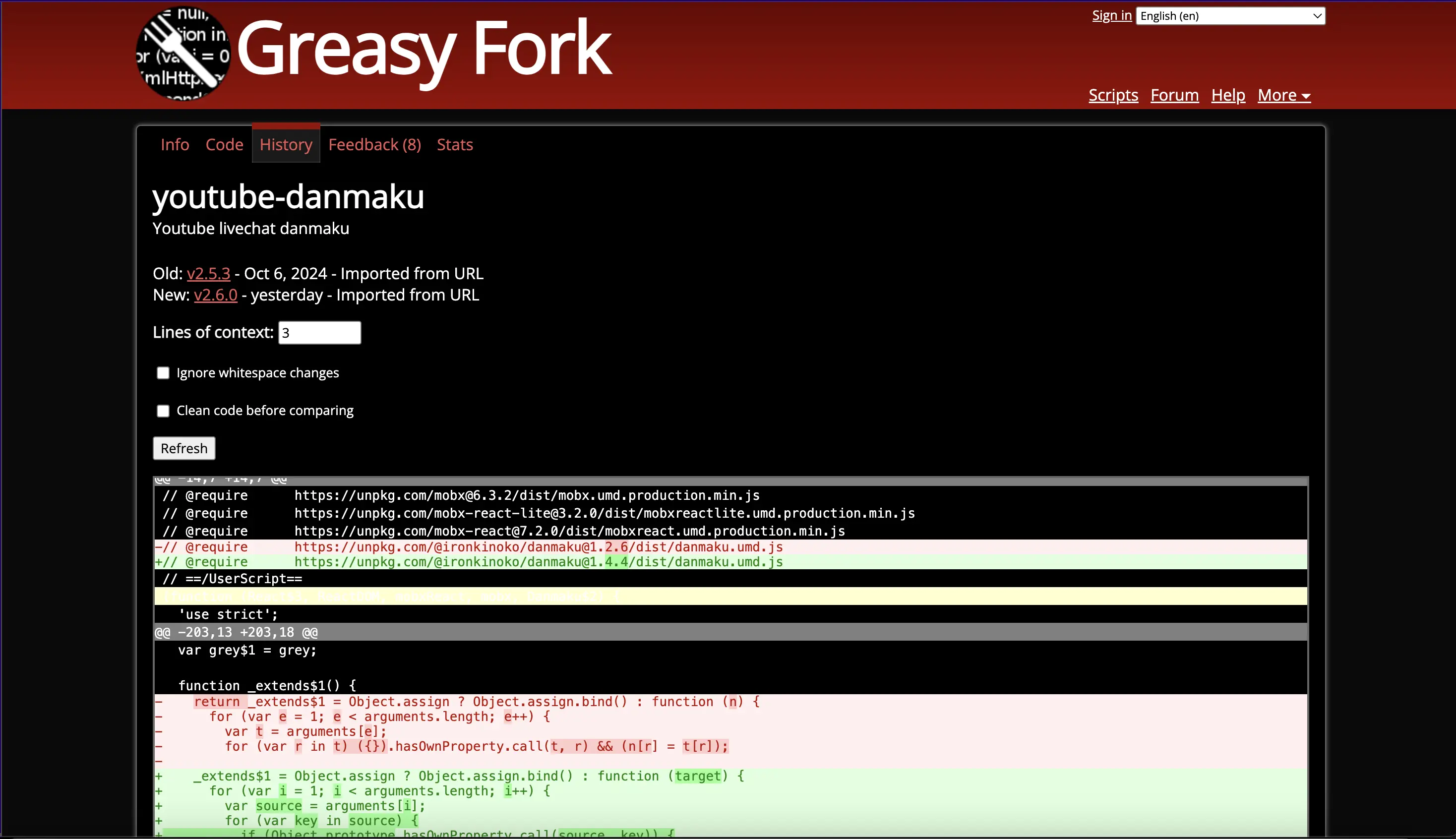Click the Refresh button

point(184,448)
